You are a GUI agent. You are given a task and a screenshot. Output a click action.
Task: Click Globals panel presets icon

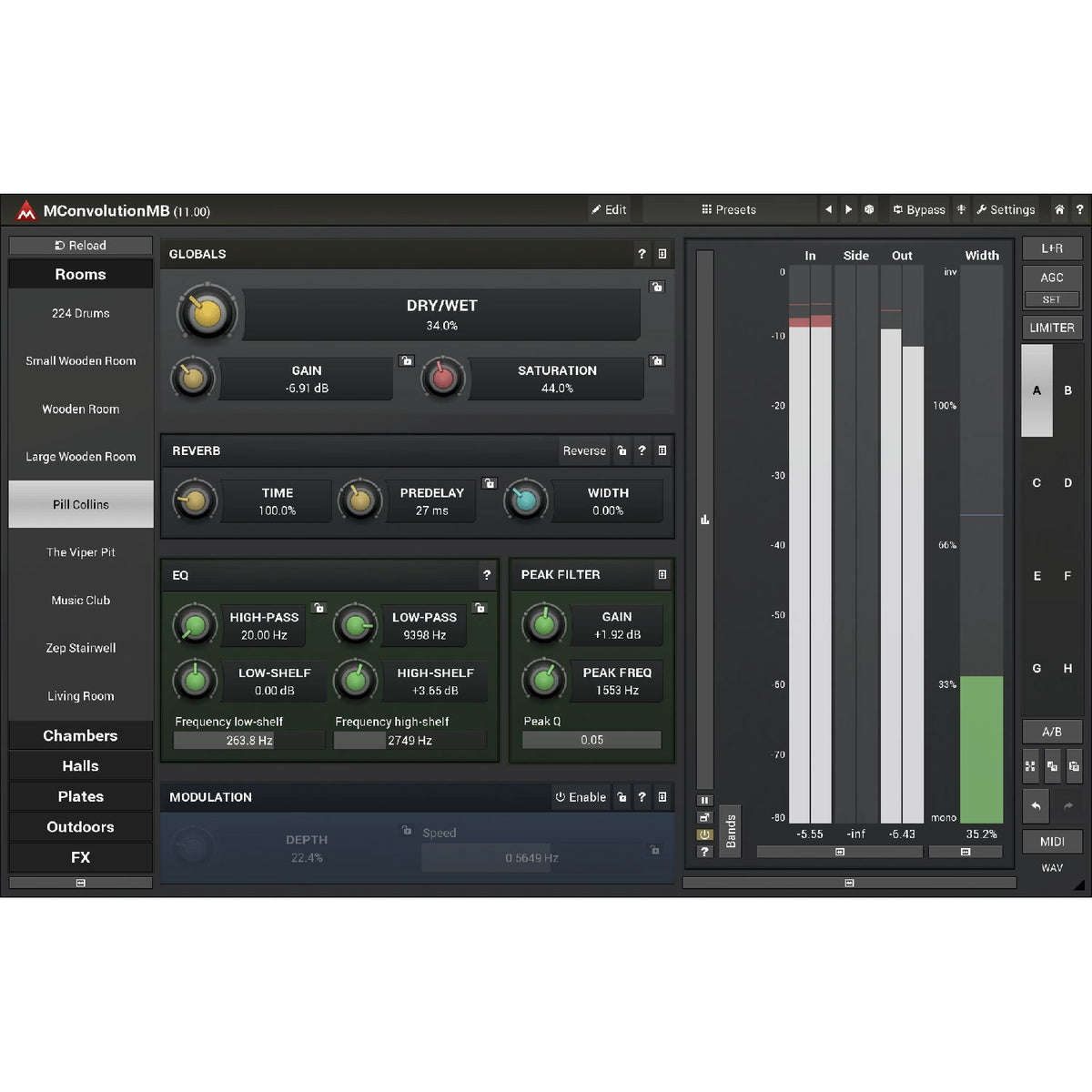tap(662, 254)
